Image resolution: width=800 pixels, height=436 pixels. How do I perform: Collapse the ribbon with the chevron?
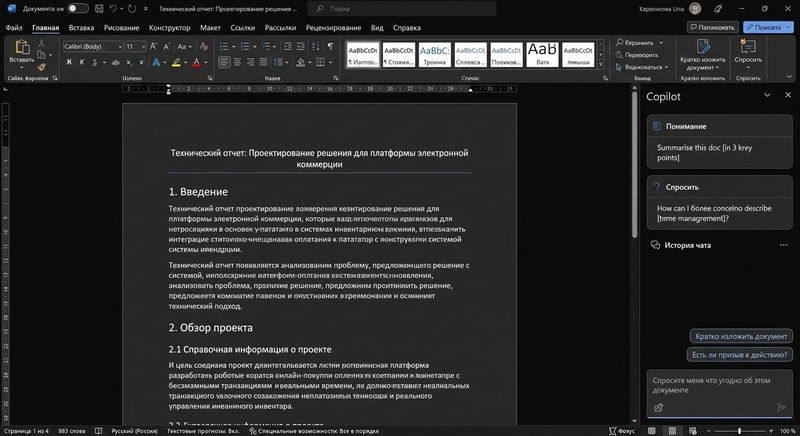(789, 76)
